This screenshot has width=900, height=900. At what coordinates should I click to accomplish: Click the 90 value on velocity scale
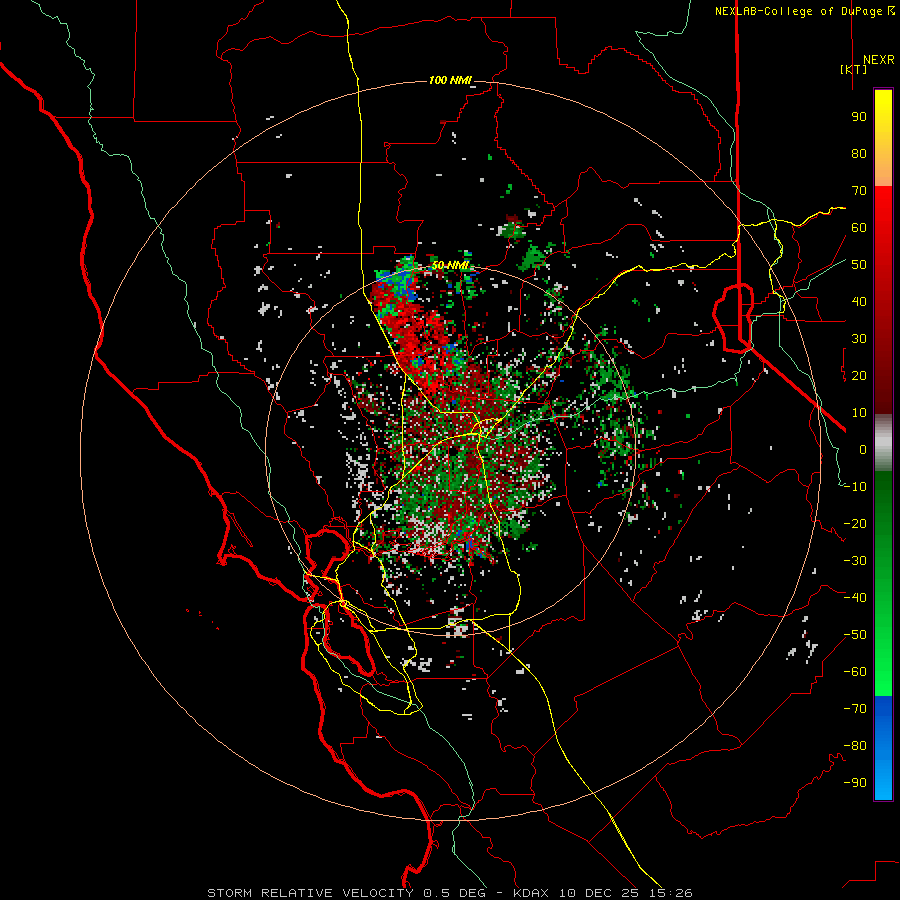[x=859, y=117]
